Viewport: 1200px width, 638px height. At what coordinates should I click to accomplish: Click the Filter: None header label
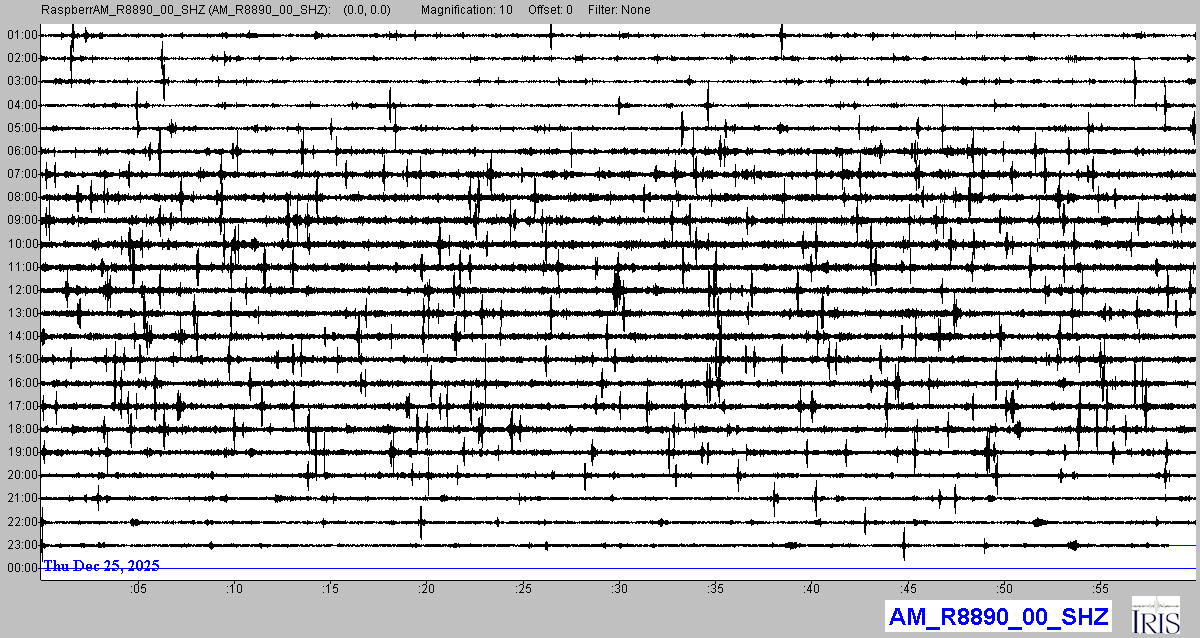pos(619,10)
